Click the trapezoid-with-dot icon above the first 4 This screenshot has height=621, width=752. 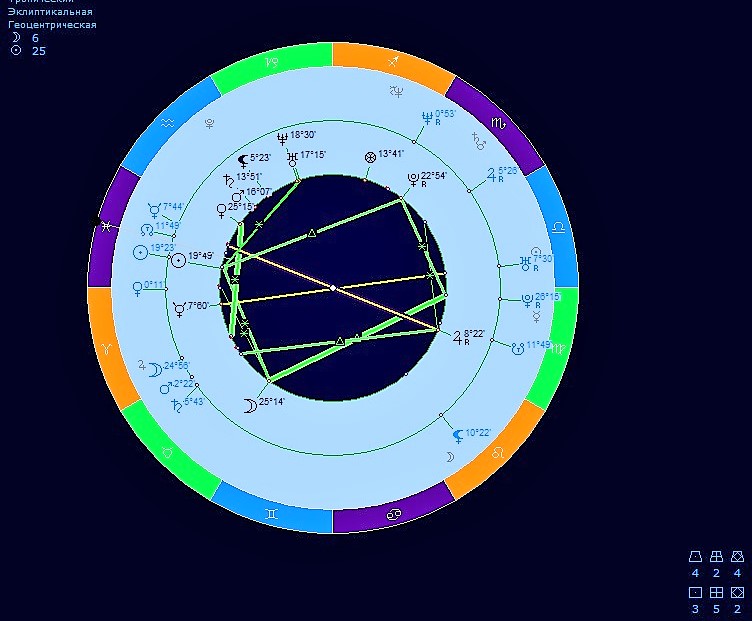pyautogui.click(x=695, y=557)
